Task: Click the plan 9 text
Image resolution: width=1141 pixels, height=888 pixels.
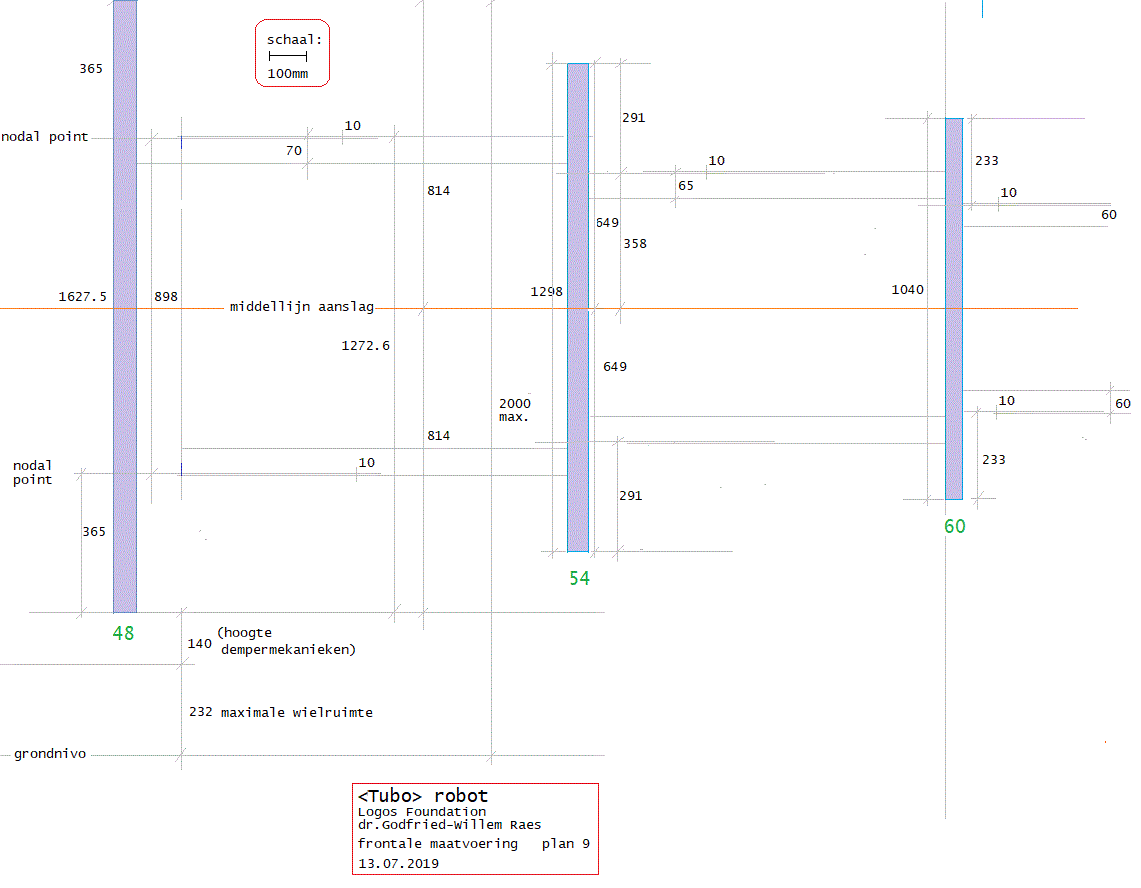Action: (x=565, y=844)
